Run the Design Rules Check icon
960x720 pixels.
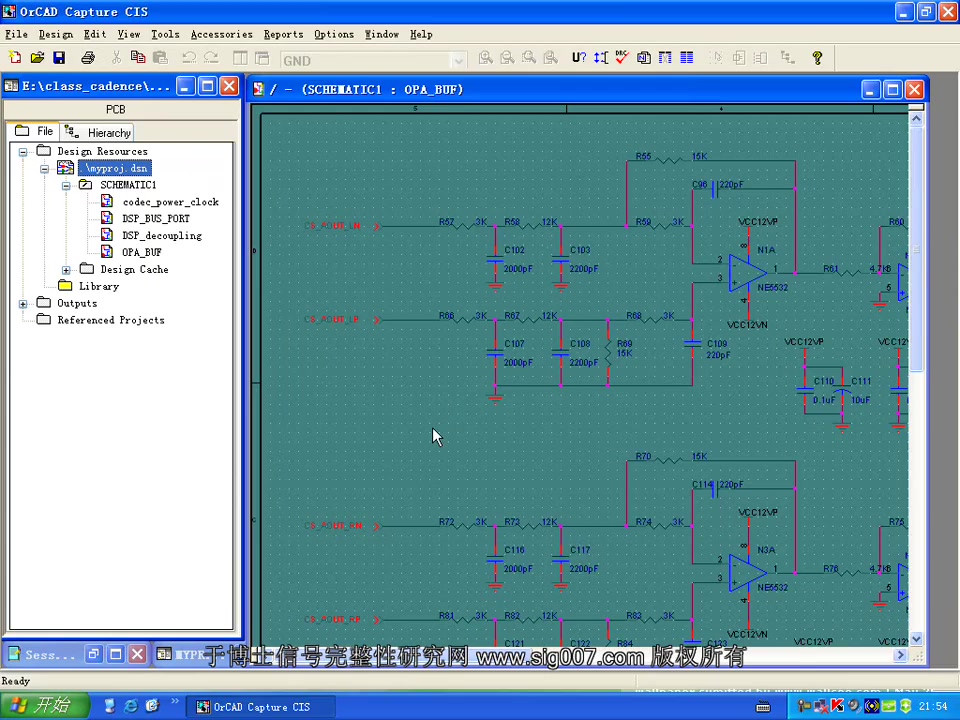tap(622, 58)
